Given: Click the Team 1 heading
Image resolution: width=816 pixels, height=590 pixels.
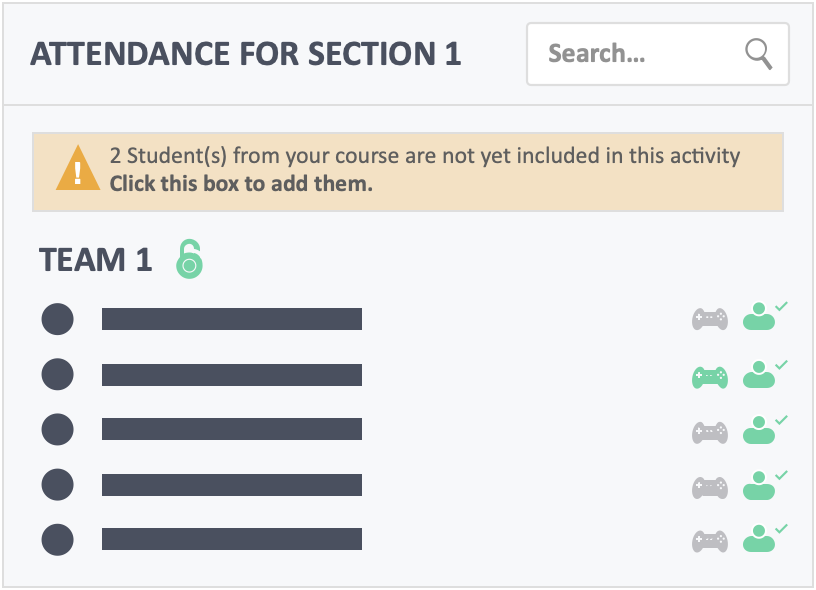Looking at the screenshot, I should (x=95, y=260).
